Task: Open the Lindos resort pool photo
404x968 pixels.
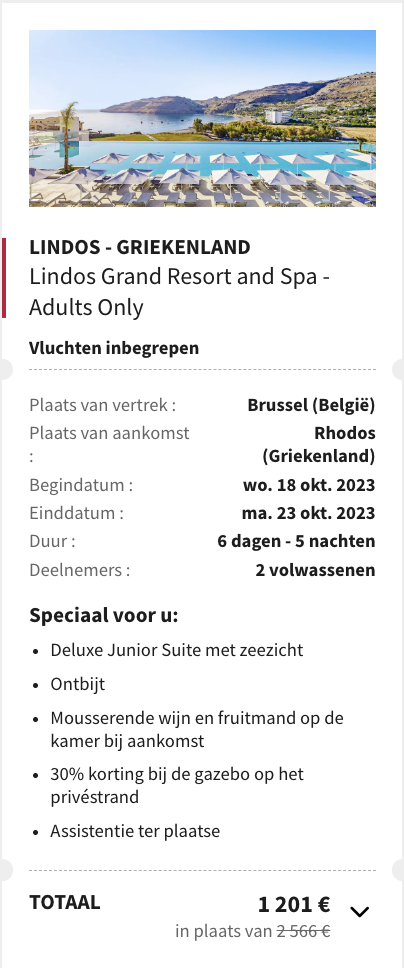Action: point(202,118)
